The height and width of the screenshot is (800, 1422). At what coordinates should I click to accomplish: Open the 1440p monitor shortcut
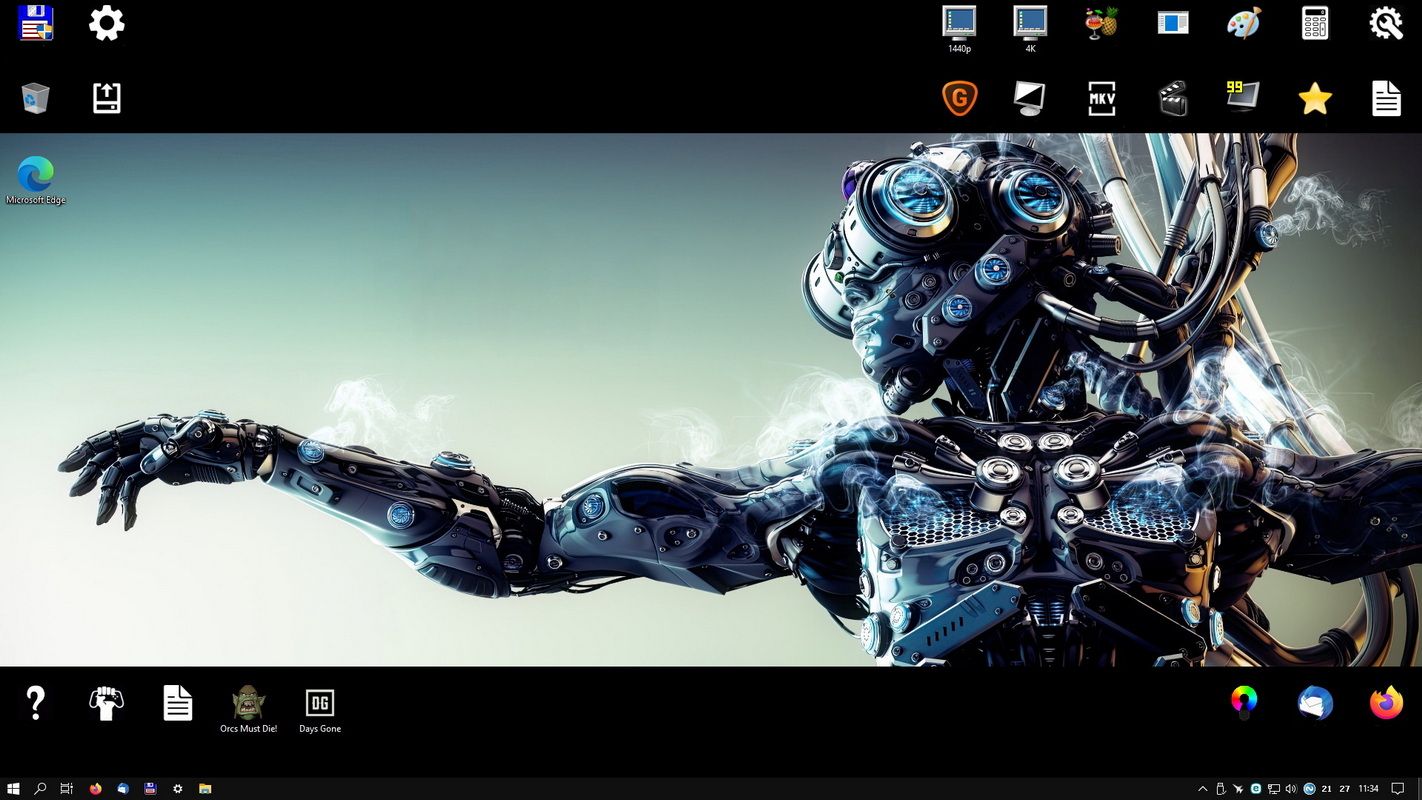[959, 29]
